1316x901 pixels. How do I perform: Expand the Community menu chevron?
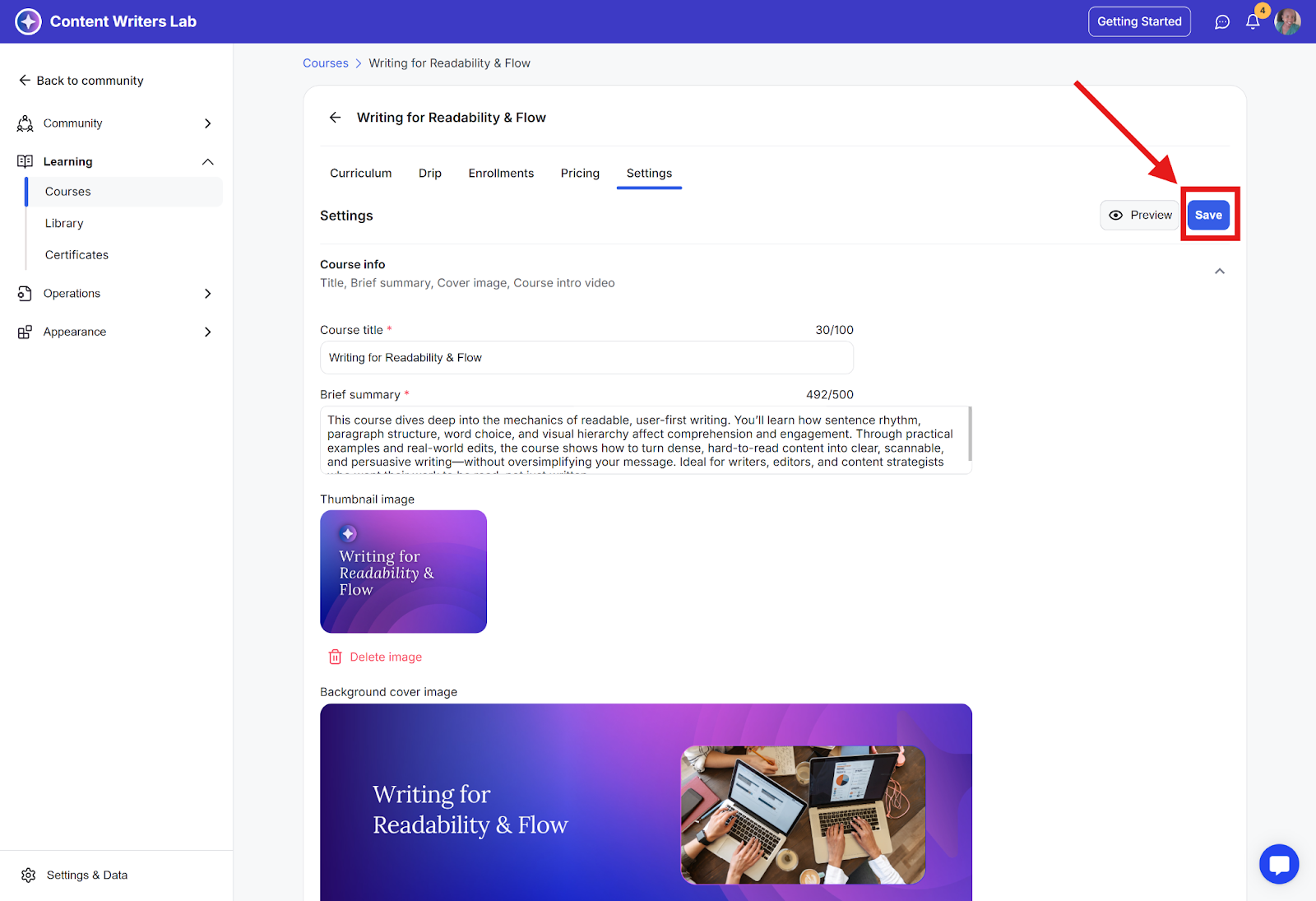208,123
